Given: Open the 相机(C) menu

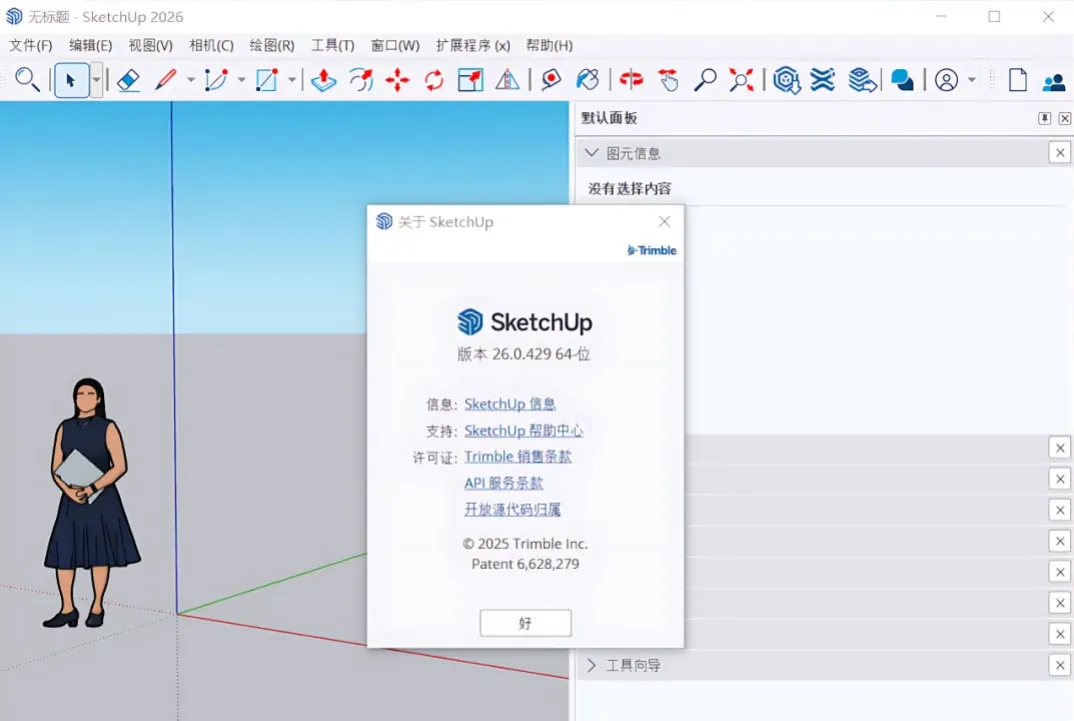Looking at the screenshot, I should pyautogui.click(x=212, y=45).
